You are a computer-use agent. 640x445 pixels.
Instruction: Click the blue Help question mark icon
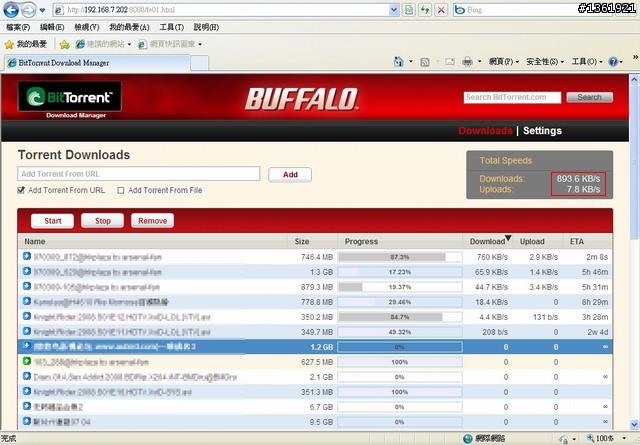613,62
